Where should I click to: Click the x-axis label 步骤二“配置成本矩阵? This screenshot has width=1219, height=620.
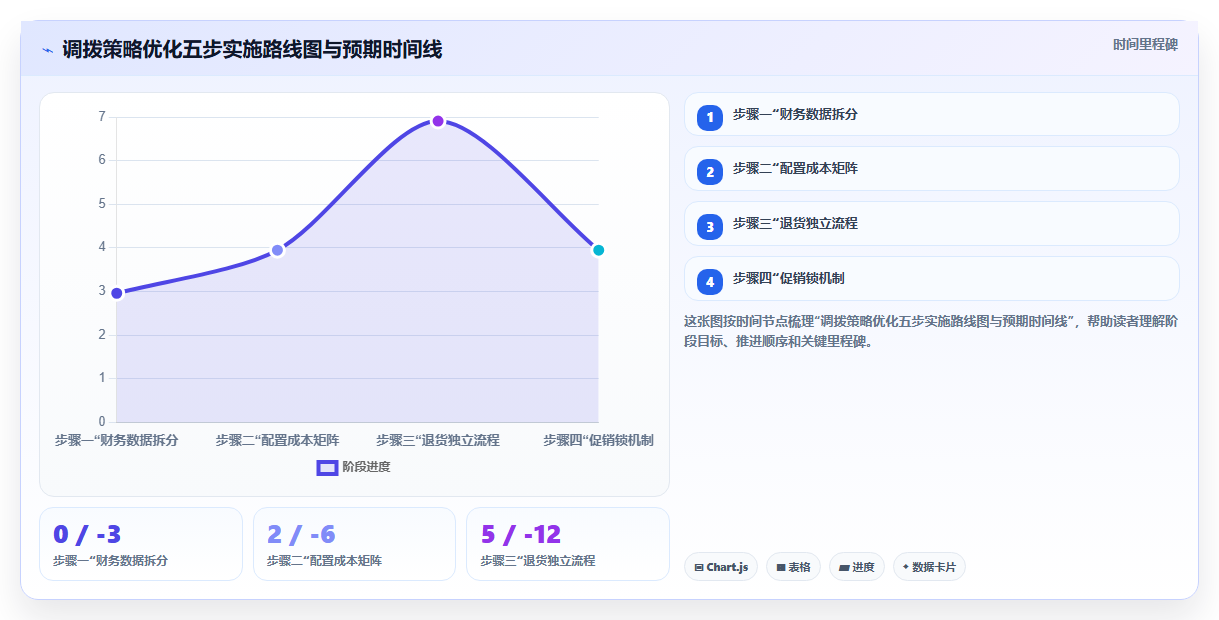[278, 440]
